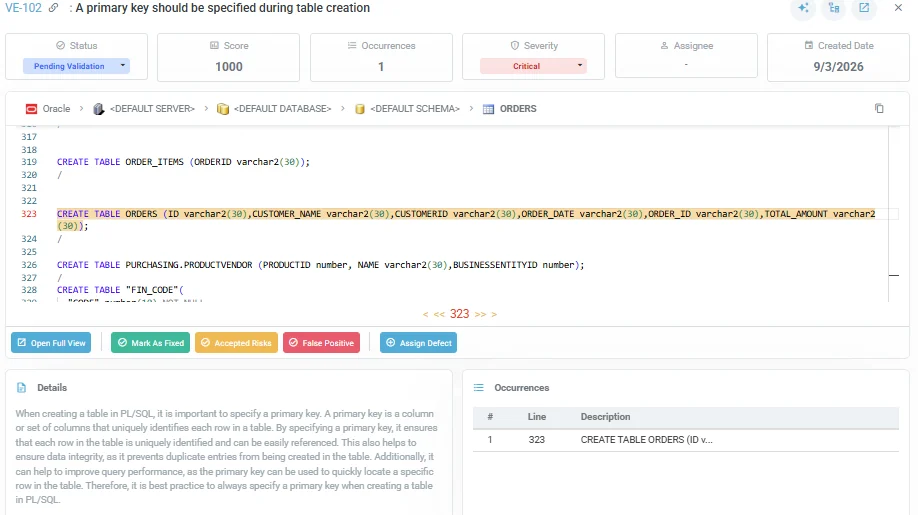Go to next occurrence with double right arrows

[480, 314]
